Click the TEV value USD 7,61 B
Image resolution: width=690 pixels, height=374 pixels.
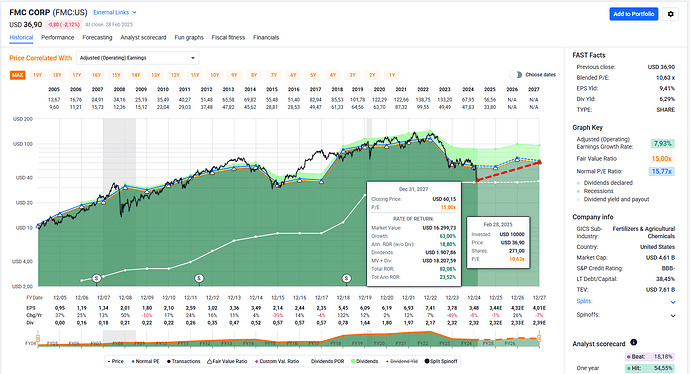pos(660,290)
